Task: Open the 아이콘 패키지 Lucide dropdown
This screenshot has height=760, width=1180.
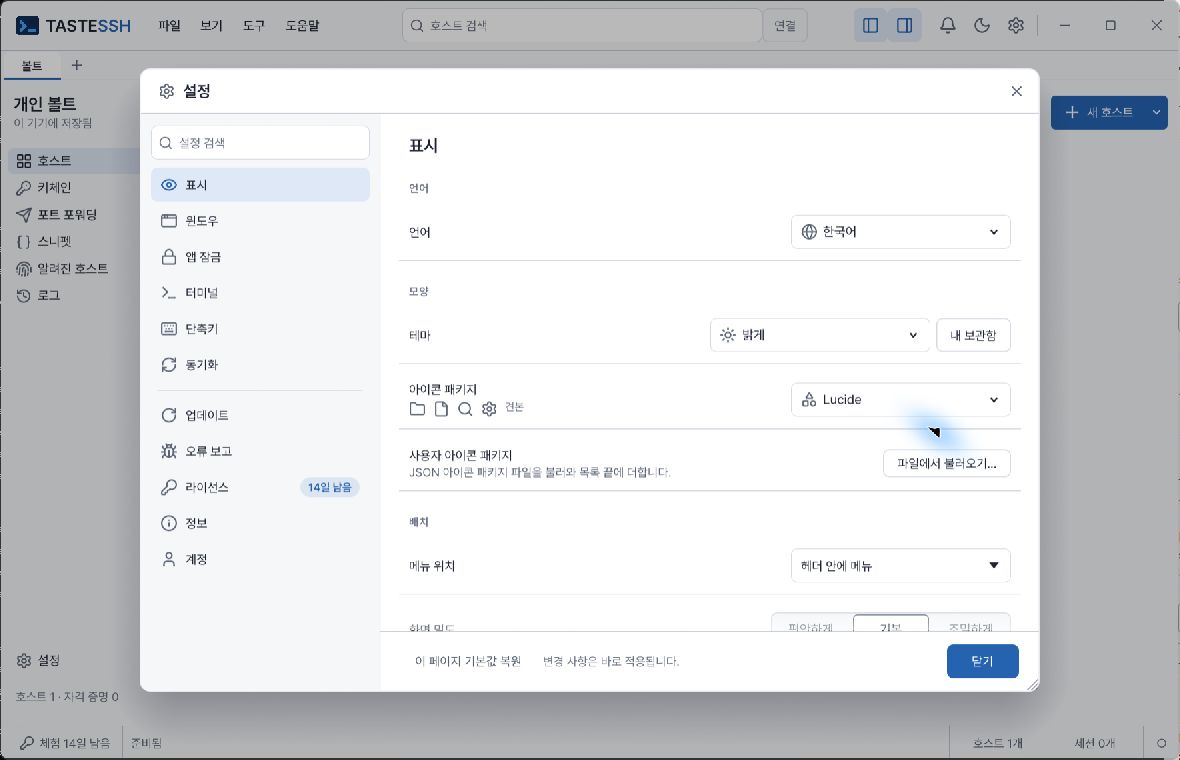Action: (x=900, y=400)
